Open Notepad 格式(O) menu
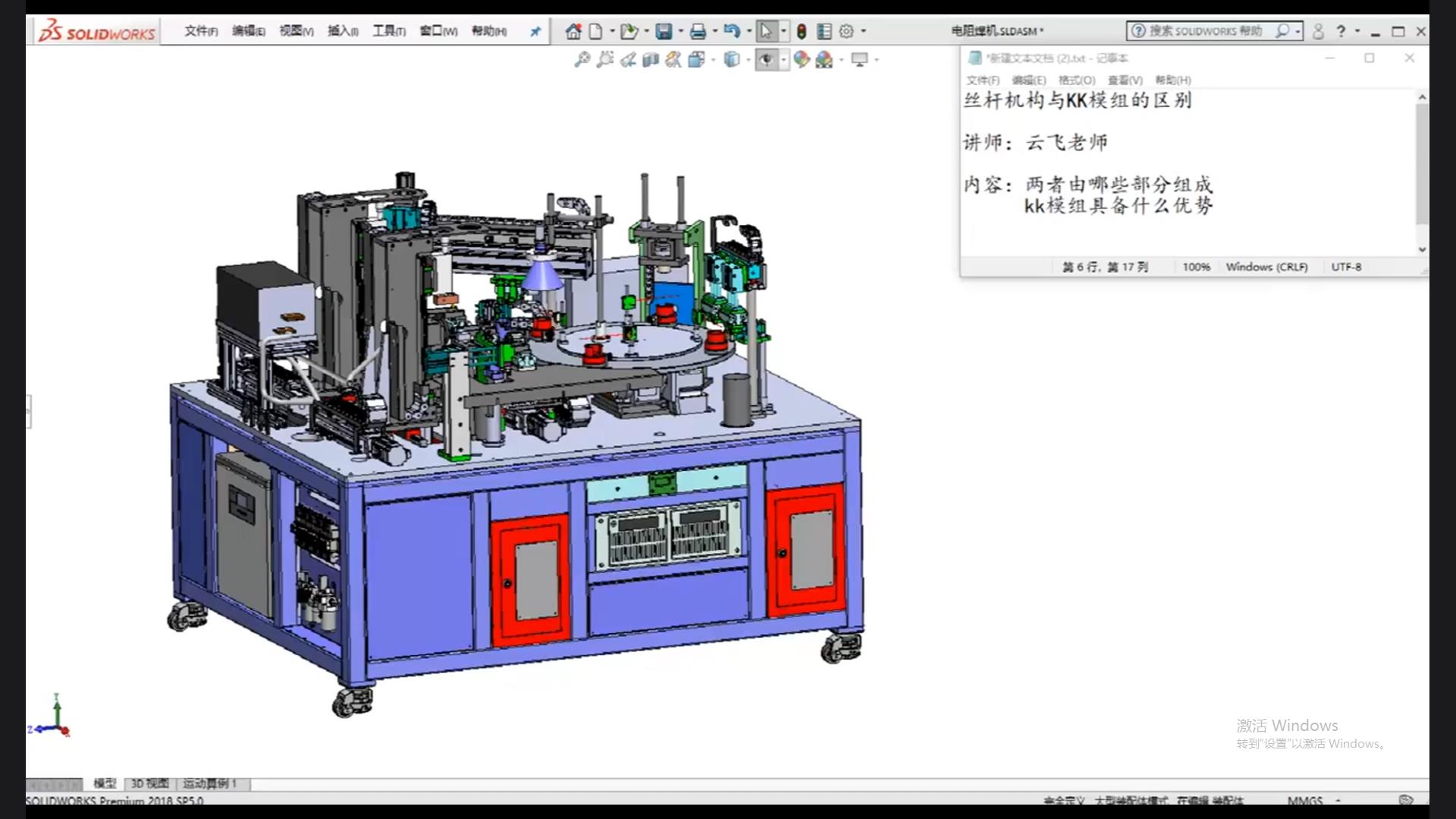 [1077, 80]
